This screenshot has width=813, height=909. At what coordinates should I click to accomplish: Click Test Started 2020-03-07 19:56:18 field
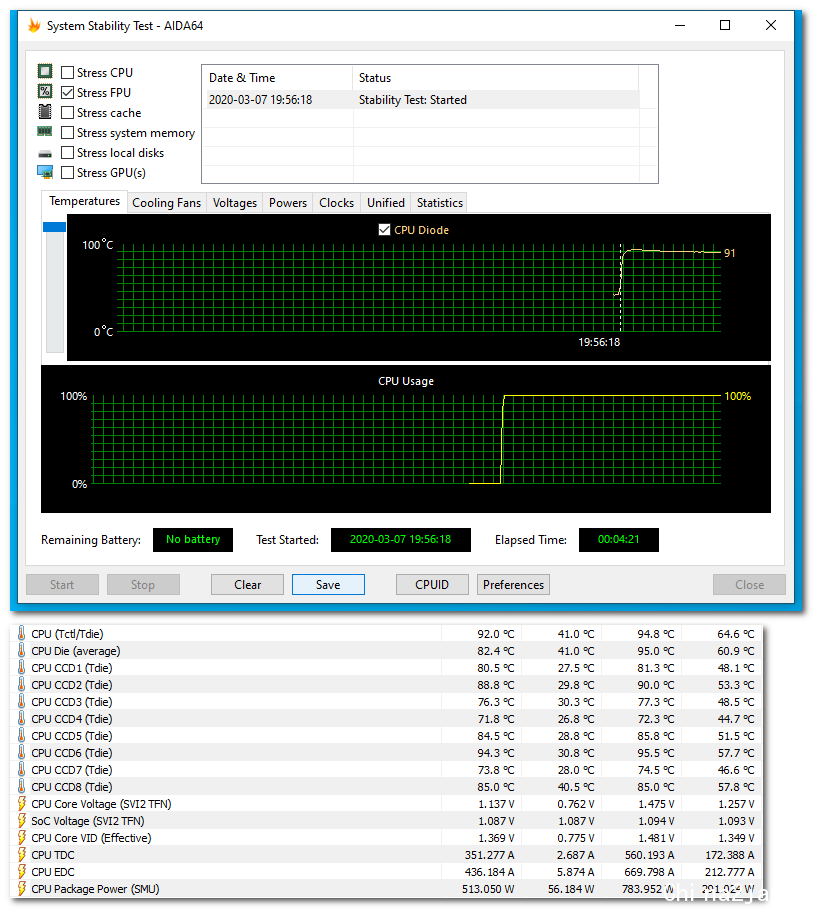click(401, 540)
